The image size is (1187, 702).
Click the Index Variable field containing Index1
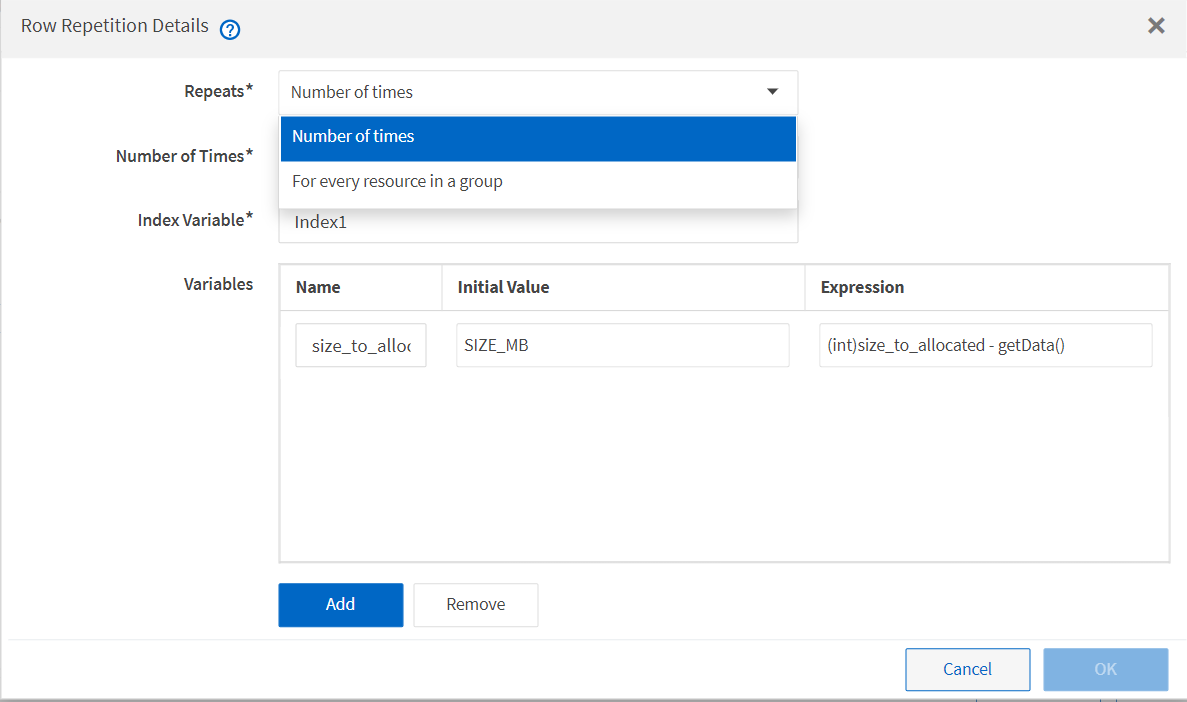[538, 222]
